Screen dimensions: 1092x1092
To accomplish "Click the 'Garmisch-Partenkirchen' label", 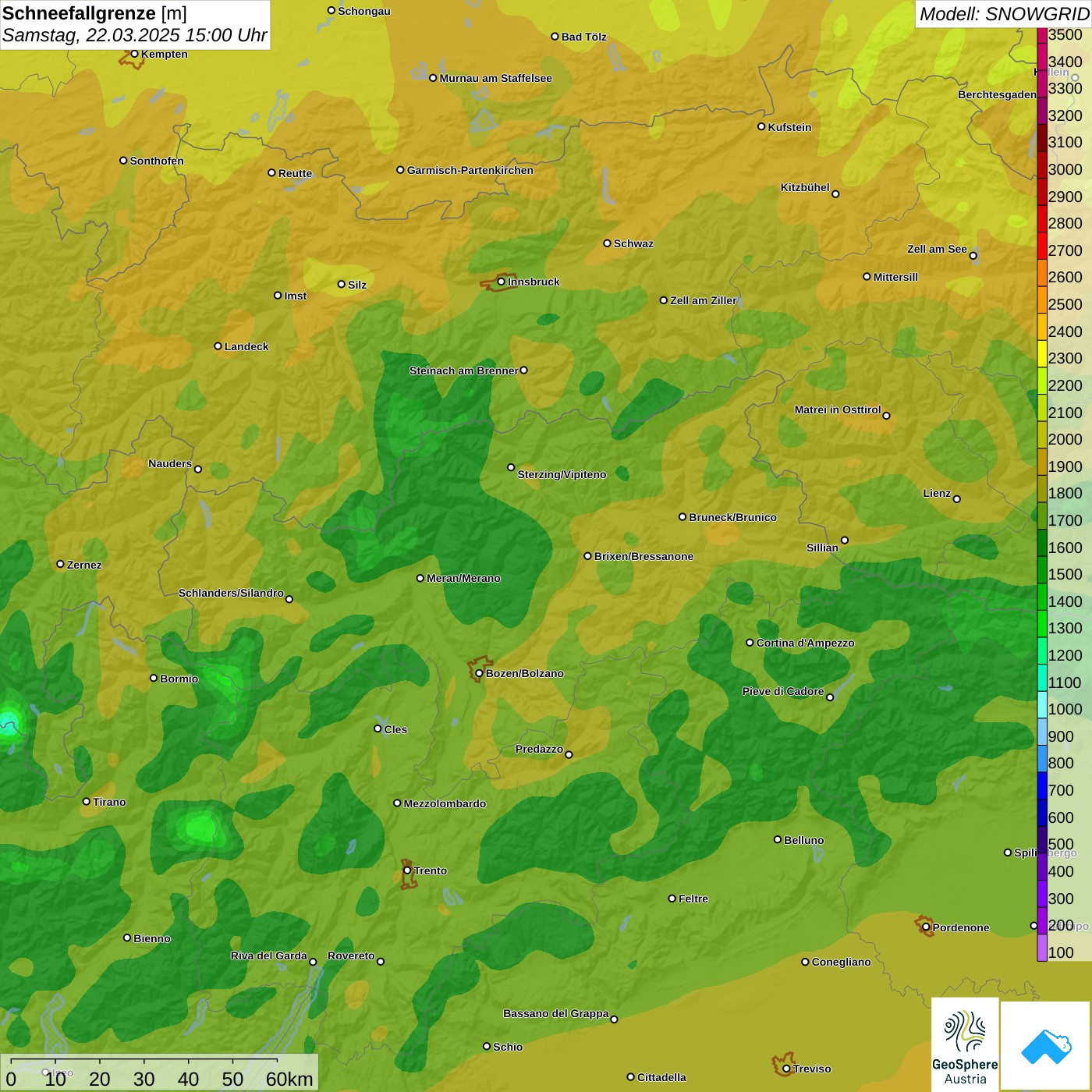I will click(x=470, y=170).
